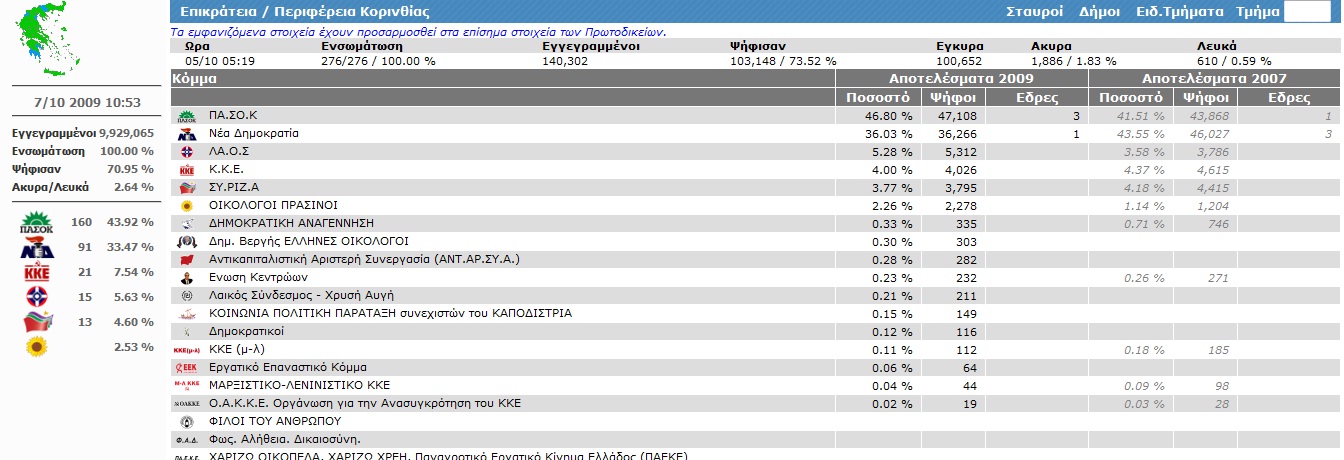
Task: Open the Σταυροί tab in the header
Action: pos(1035,12)
